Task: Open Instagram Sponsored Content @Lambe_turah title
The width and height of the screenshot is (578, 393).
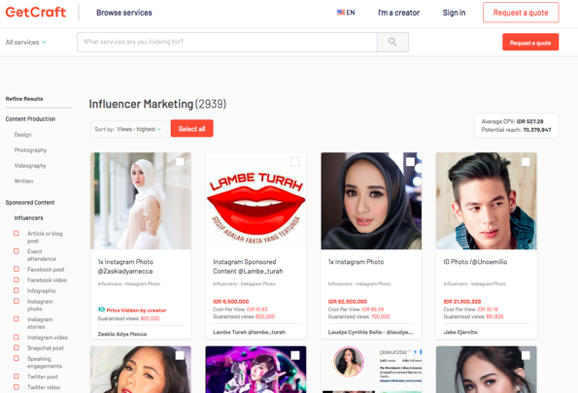Action: 248,267
